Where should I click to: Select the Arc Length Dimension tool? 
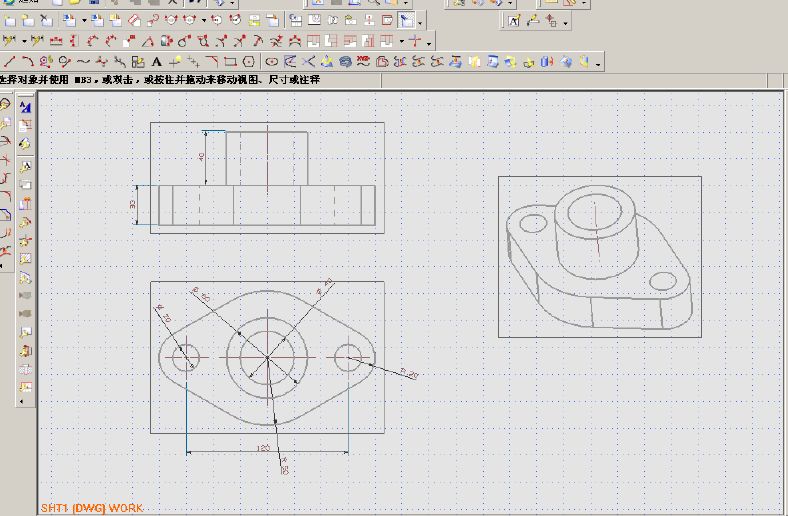click(x=294, y=41)
